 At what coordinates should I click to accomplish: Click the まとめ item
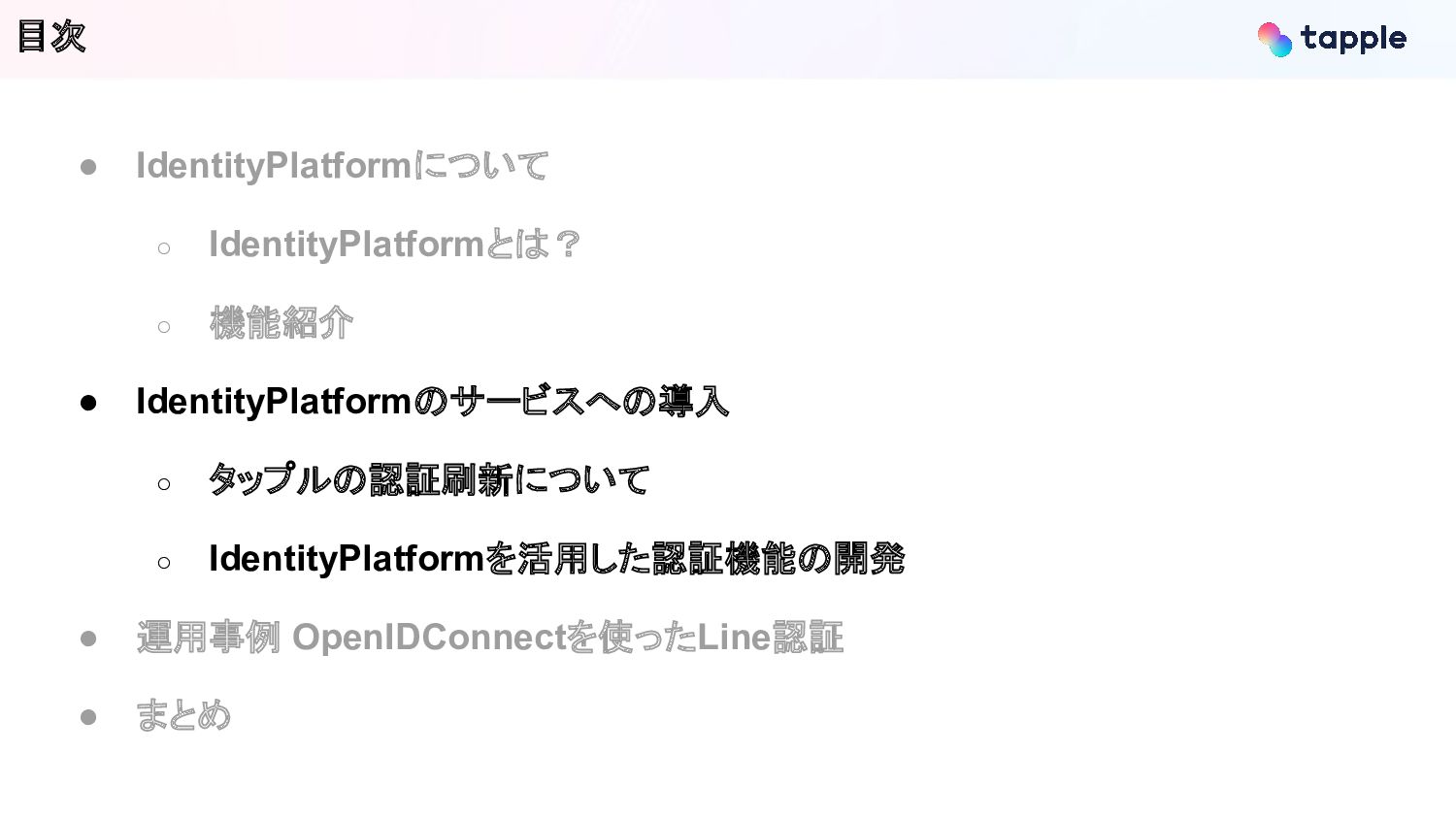tap(183, 716)
